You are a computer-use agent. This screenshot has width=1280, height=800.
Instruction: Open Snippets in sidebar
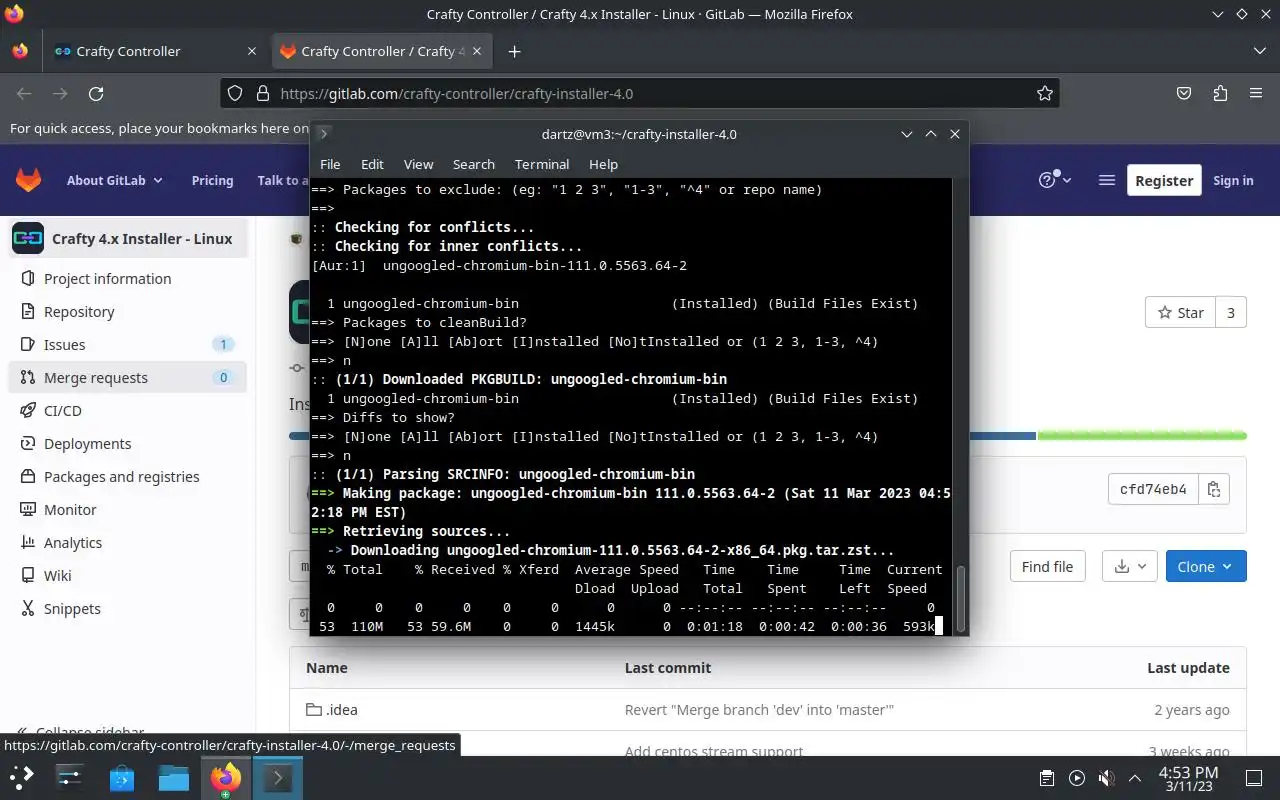coord(127,608)
